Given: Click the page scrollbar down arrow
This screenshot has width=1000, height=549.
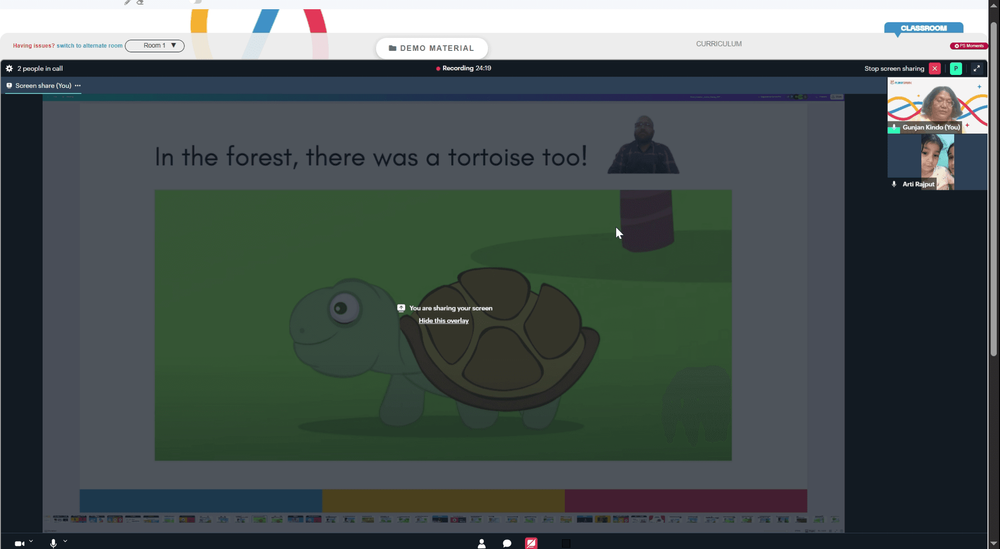Looking at the screenshot, I should pyautogui.click(x=994, y=543).
